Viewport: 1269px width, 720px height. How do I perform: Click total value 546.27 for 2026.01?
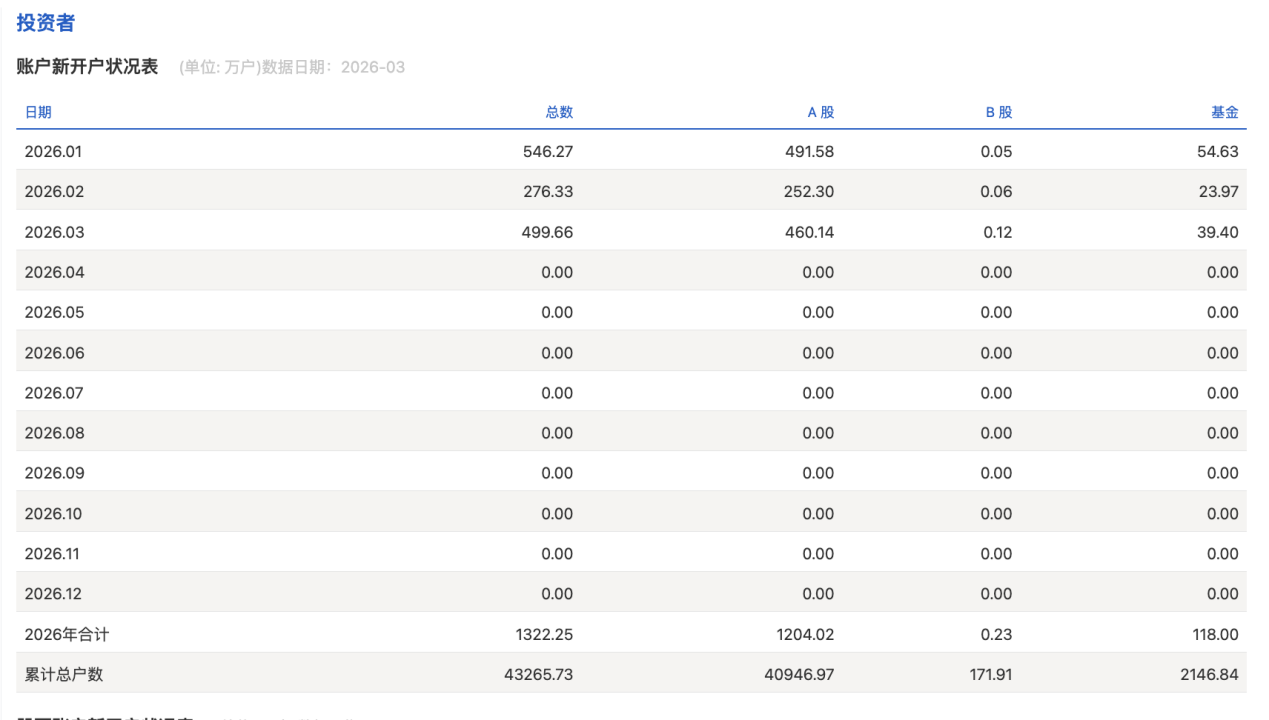[548, 152]
